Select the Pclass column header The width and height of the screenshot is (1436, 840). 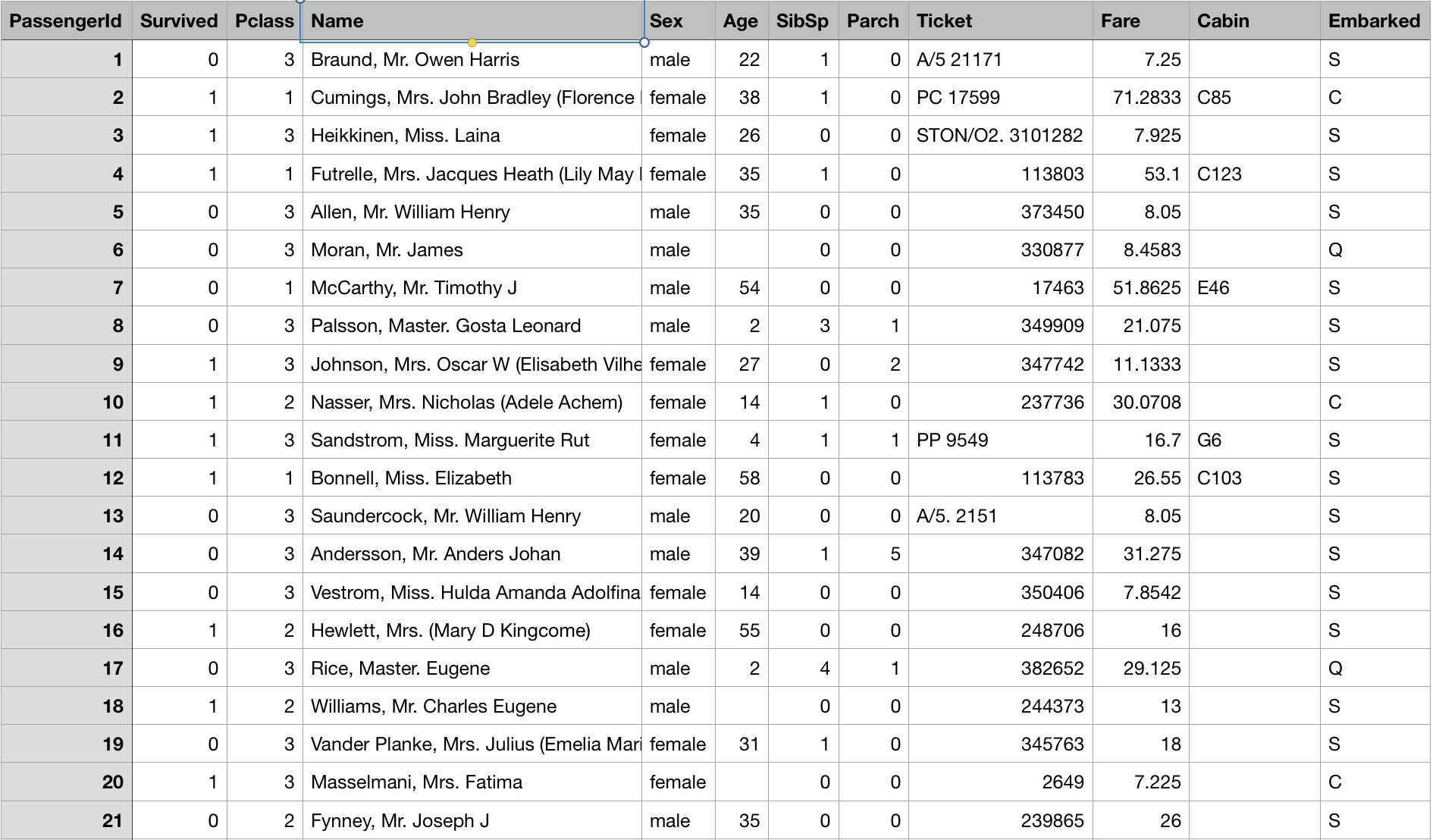click(x=265, y=20)
